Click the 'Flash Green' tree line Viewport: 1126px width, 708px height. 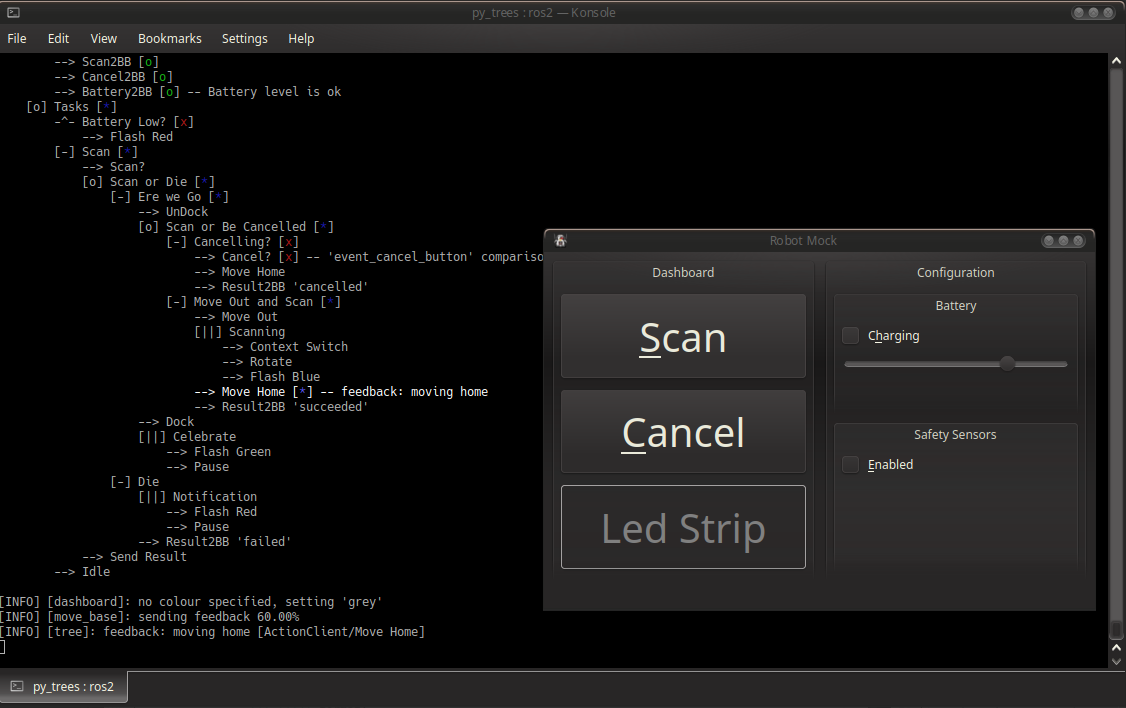218,452
